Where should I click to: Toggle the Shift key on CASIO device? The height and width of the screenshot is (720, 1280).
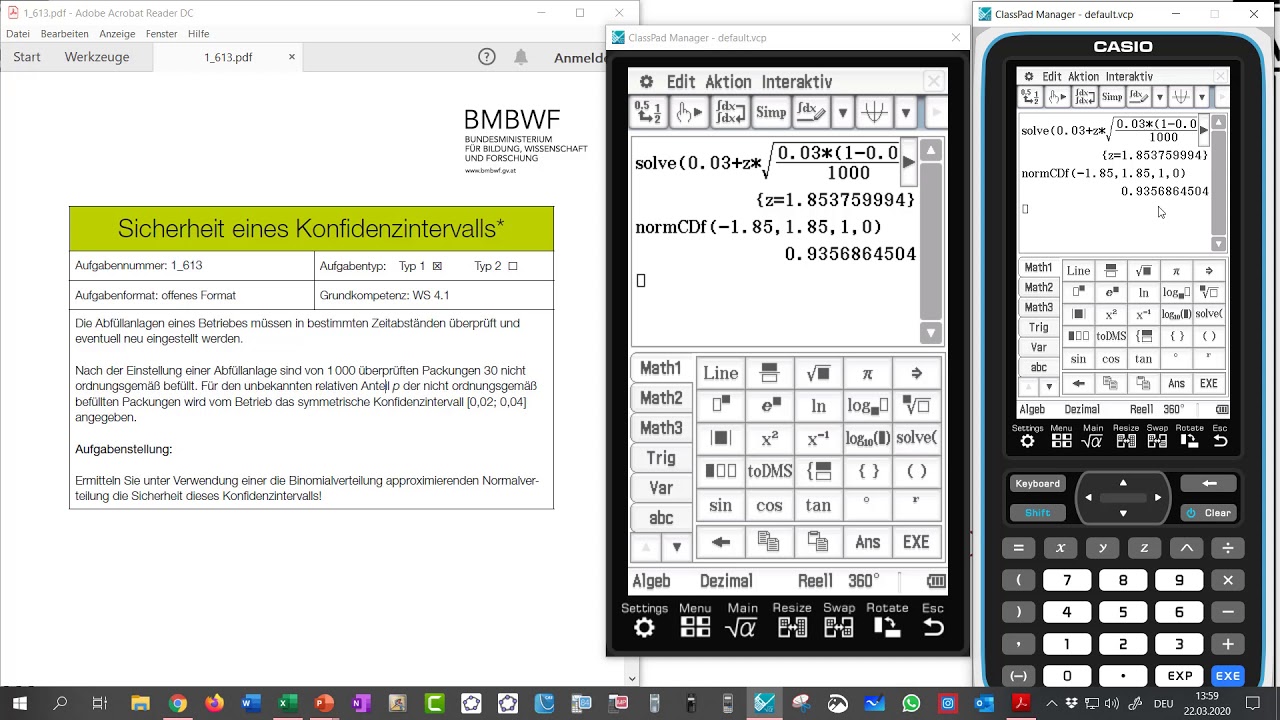point(1038,513)
